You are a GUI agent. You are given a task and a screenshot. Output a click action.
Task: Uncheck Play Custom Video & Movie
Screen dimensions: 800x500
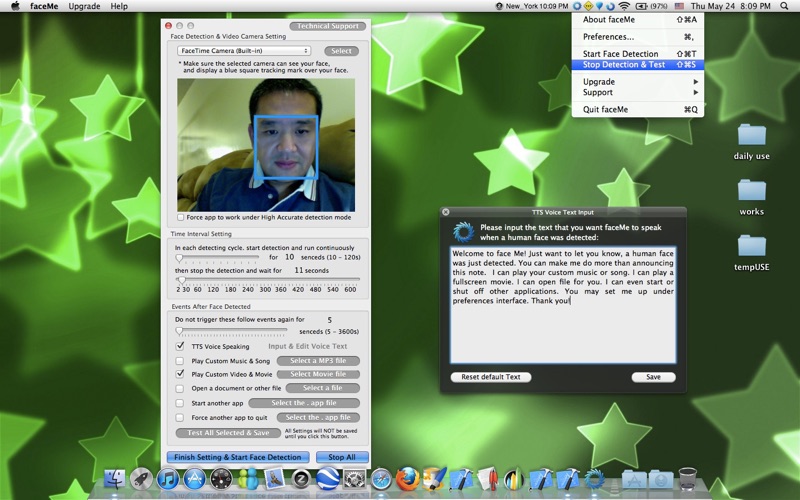pos(180,374)
